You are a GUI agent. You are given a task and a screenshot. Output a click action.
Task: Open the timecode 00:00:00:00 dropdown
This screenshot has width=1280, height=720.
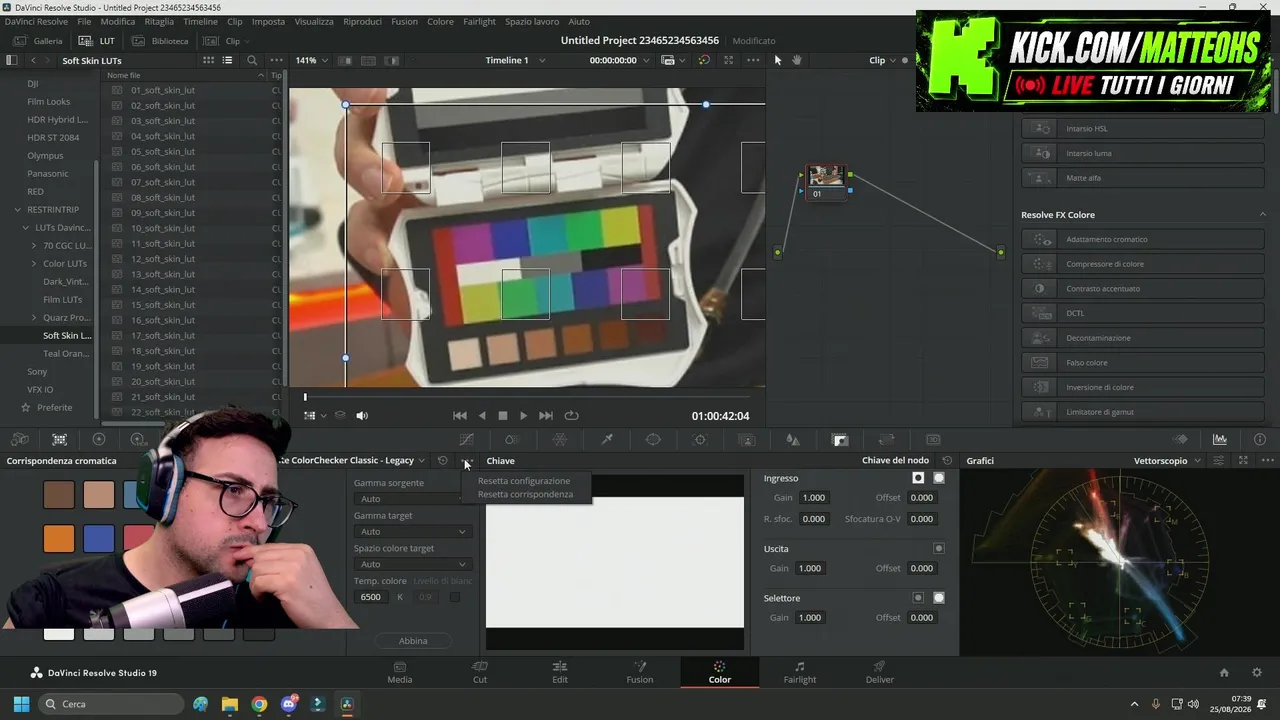619,60
